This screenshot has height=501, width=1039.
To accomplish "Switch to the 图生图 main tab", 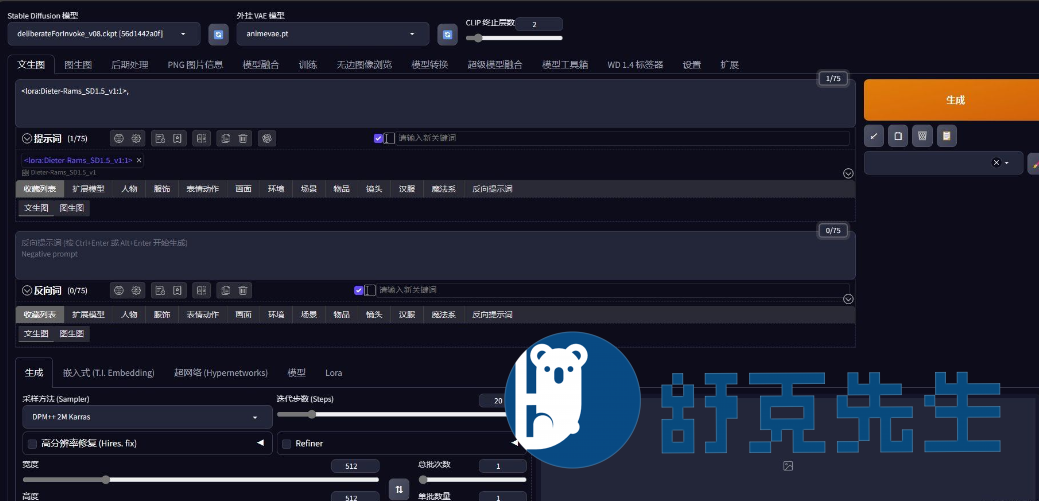I will point(78,64).
